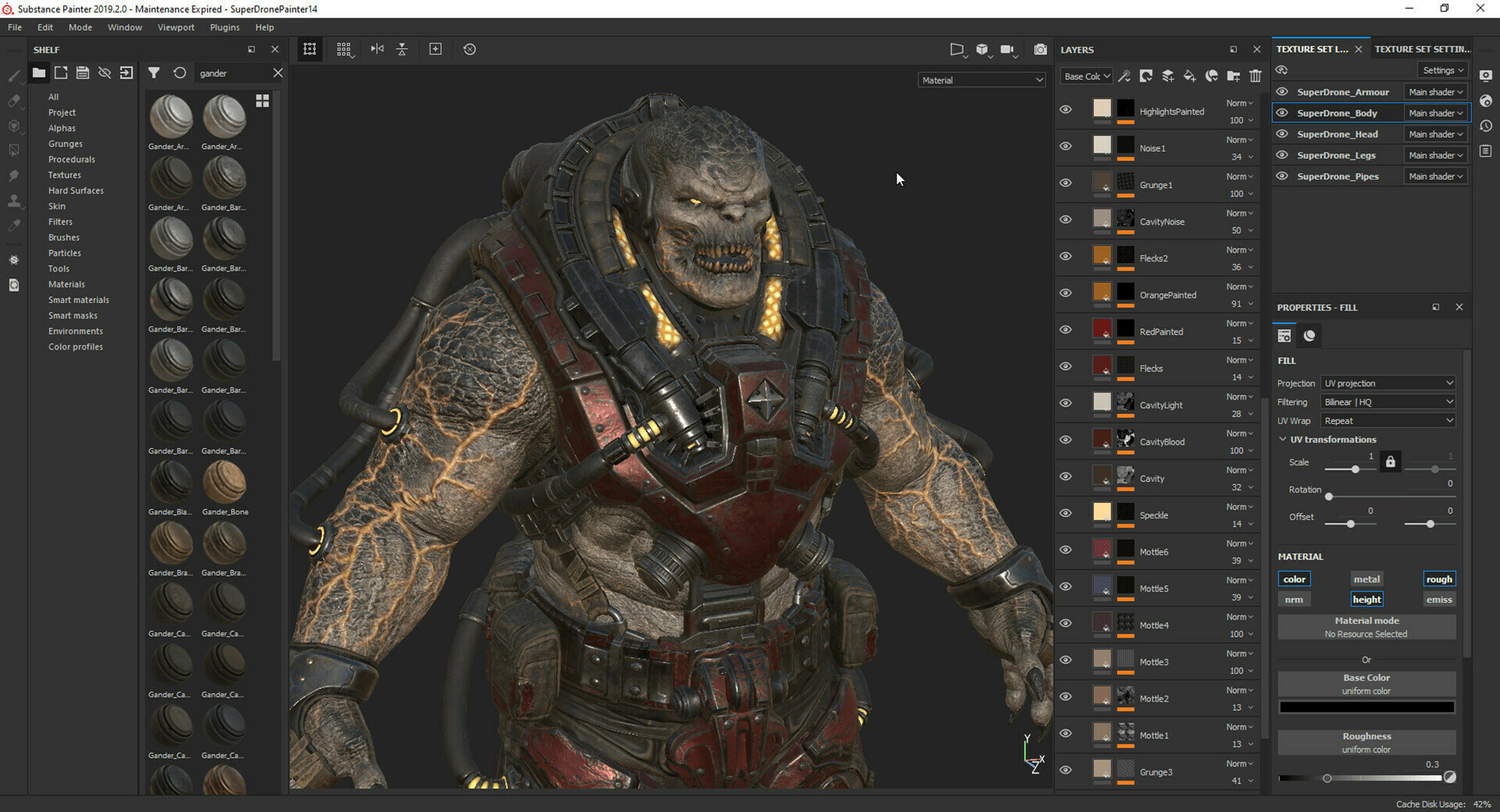
Task: Open the Viewport menu
Action: (175, 27)
